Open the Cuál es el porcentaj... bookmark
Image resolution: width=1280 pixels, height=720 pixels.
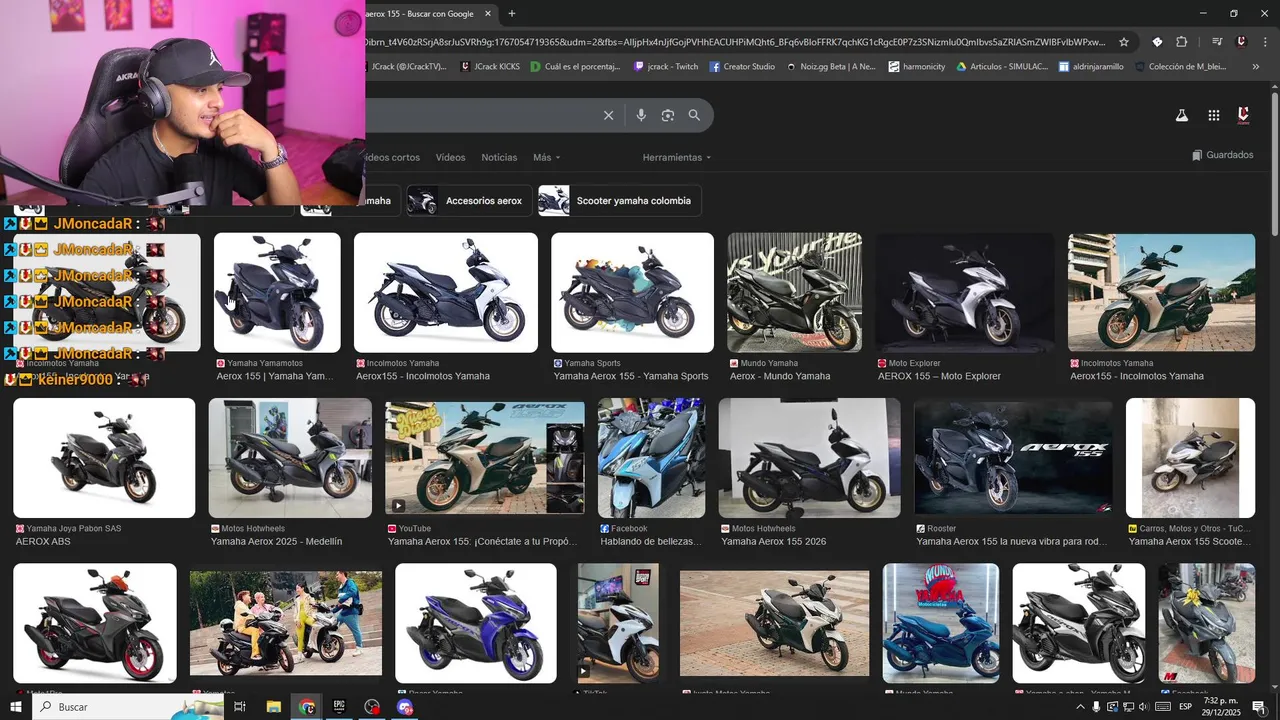576,67
